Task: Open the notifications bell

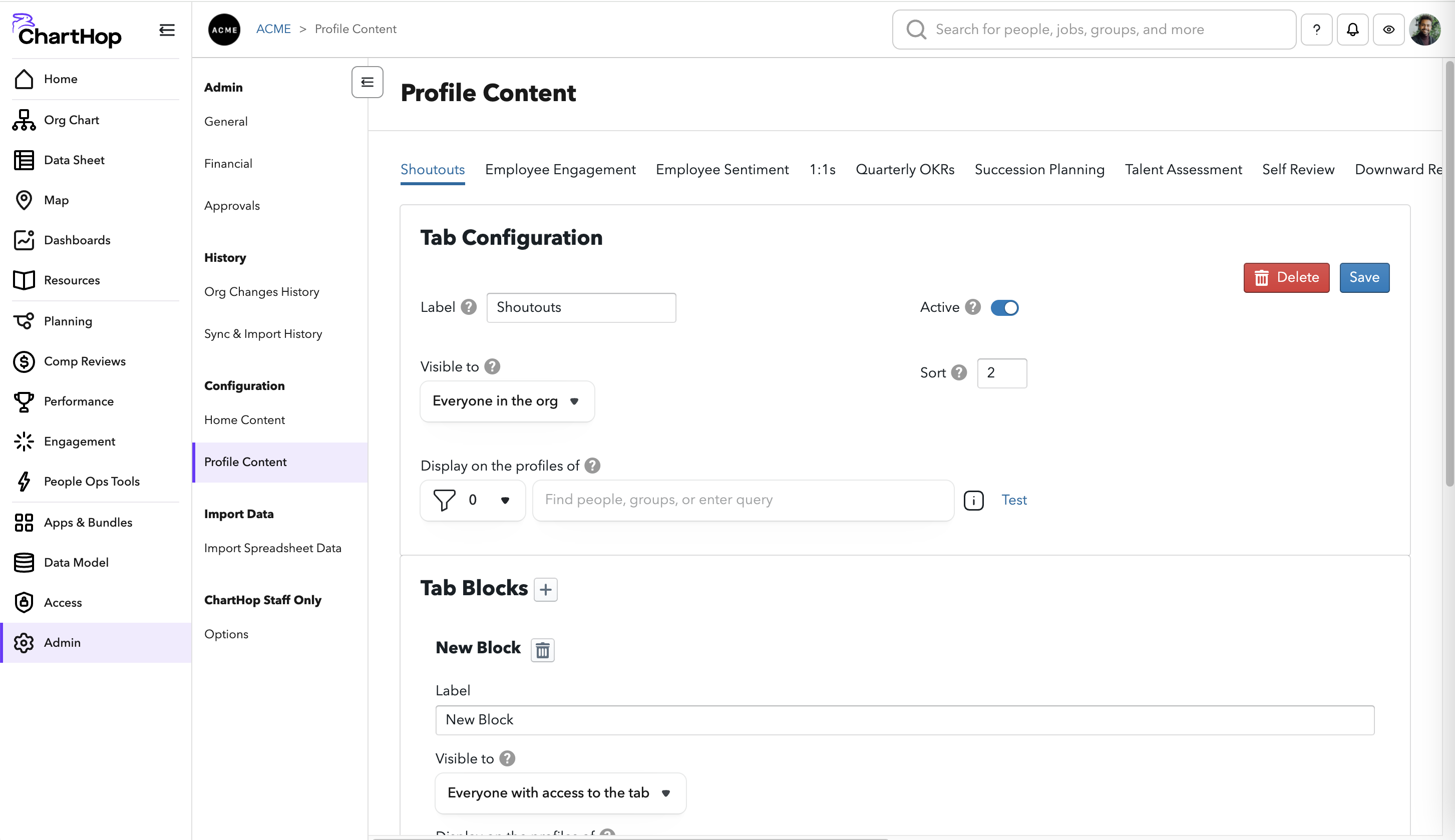Action: tap(1352, 29)
